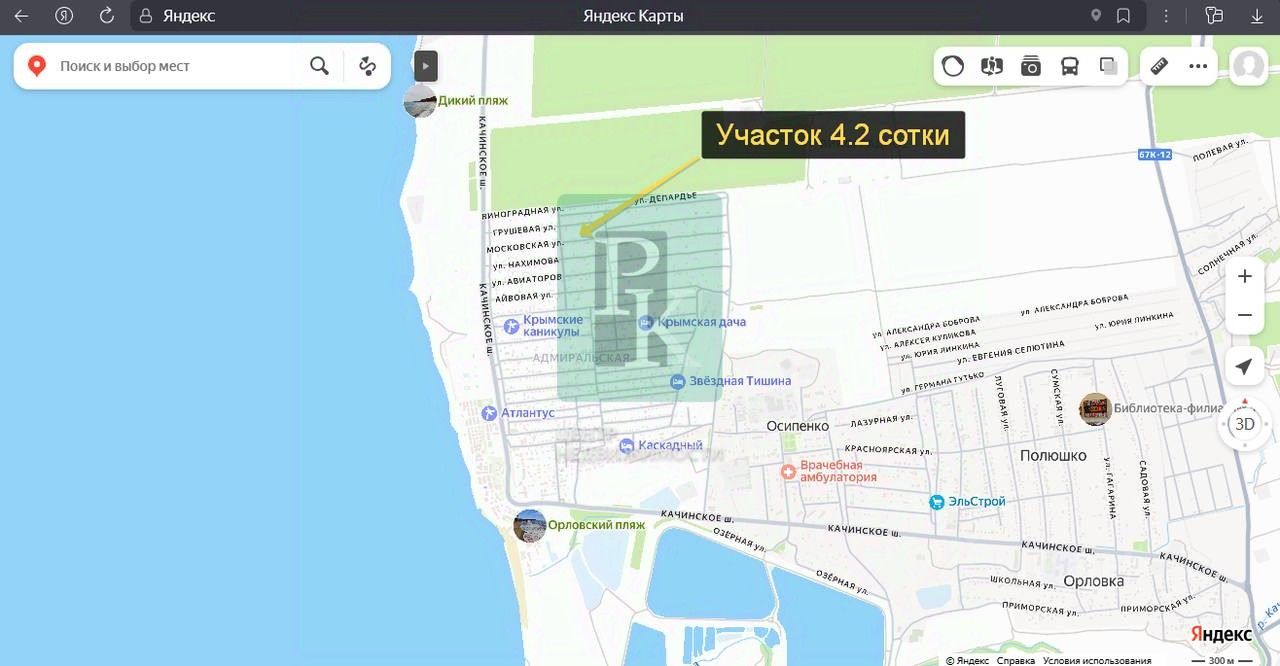Screen dimensions: 1280x666
Task: Click the ул. Нахимова street label
Action: 526,262
